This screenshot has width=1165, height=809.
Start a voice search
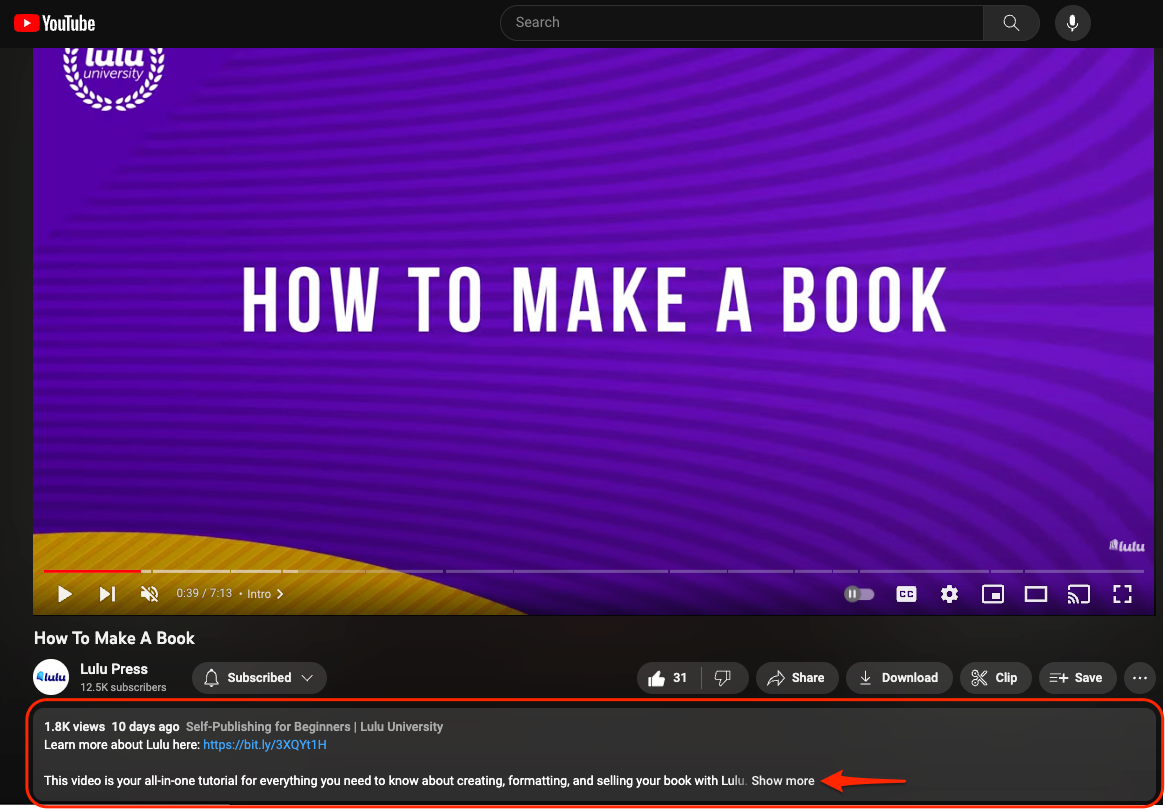[1072, 22]
